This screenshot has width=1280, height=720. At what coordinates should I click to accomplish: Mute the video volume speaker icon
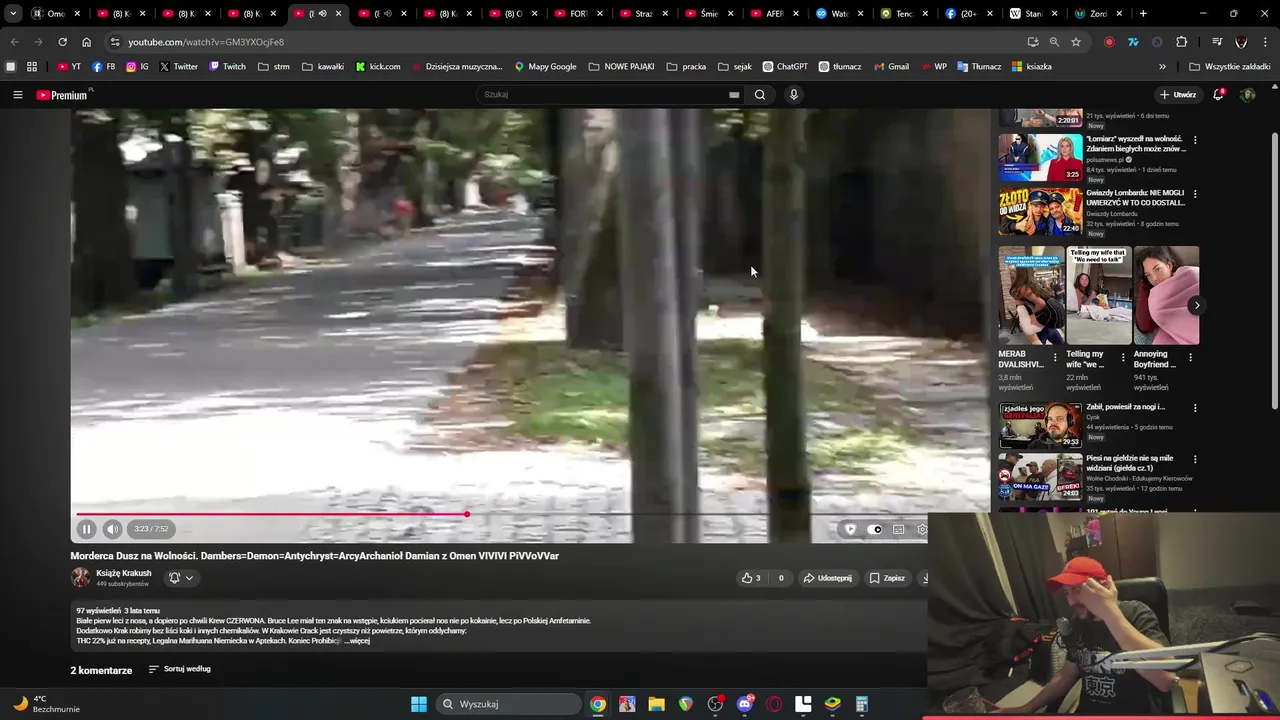click(x=112, y=529)
